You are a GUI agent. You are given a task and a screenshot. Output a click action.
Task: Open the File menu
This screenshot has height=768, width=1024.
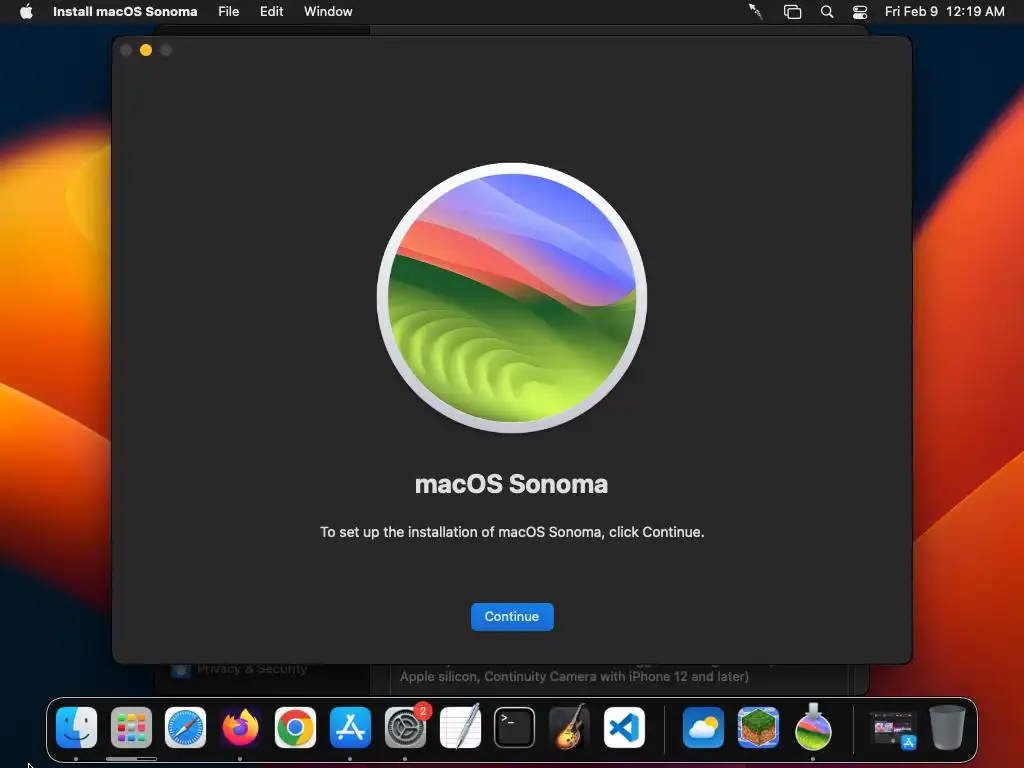[x=229, y=12]
